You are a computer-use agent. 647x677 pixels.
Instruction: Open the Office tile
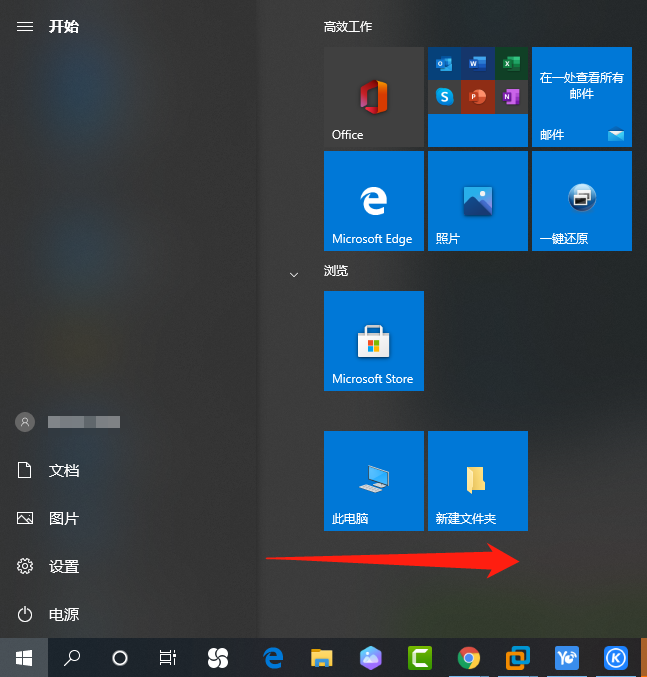coord(373,97)
